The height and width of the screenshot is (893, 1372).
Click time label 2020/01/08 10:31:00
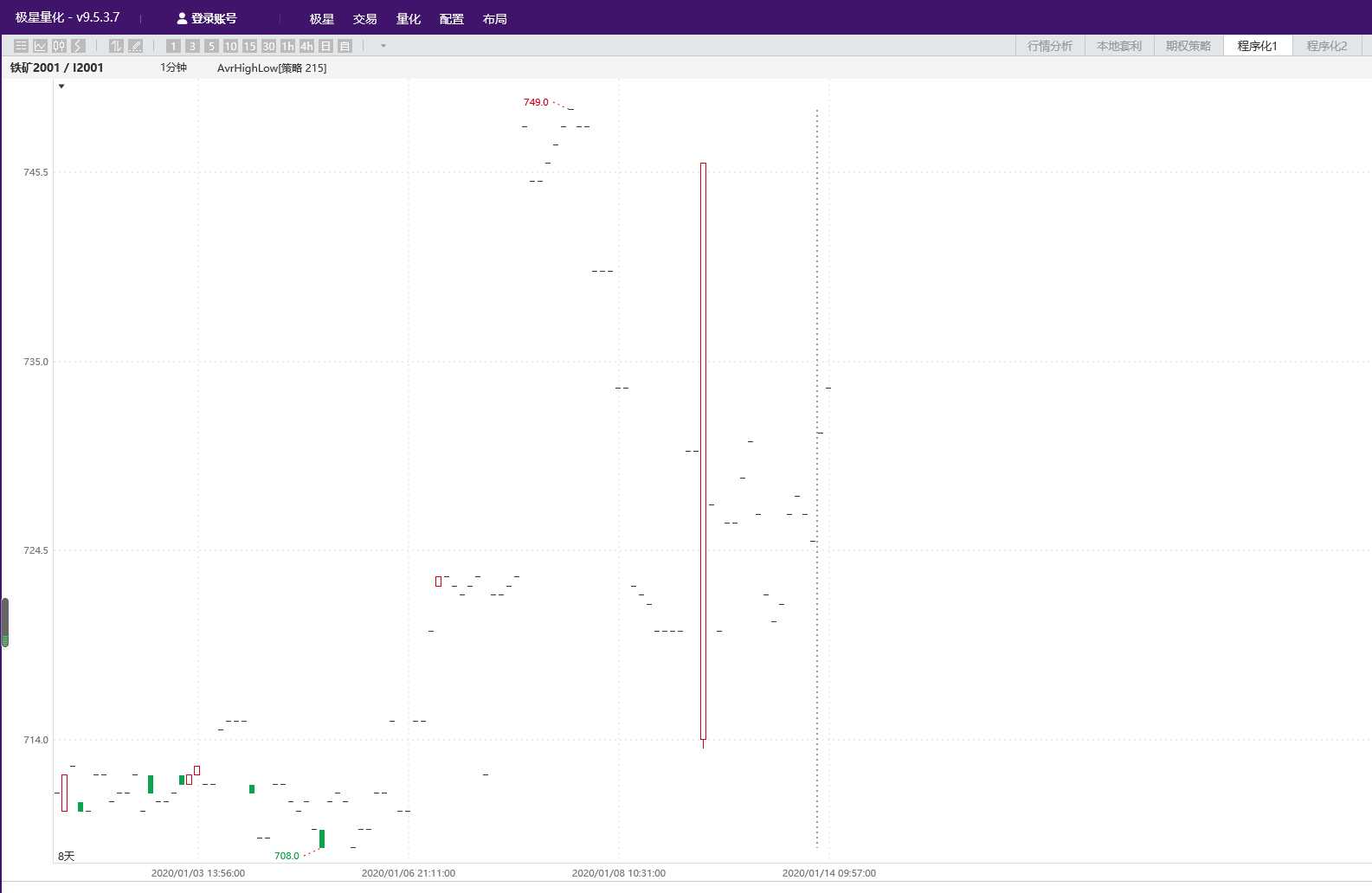(619, 873)
